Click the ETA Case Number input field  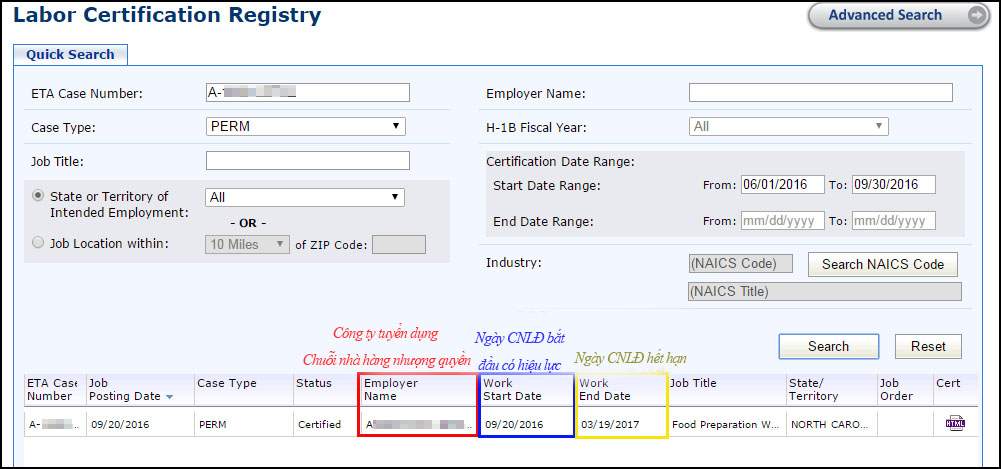click(307, 92)
